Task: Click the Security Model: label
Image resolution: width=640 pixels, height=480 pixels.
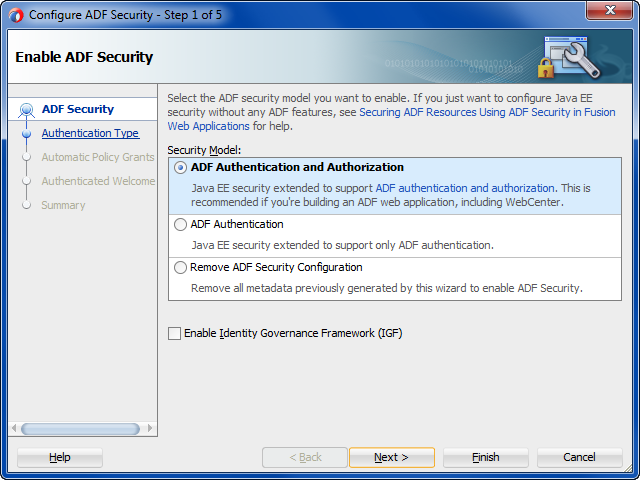Action: pos(204,150)
